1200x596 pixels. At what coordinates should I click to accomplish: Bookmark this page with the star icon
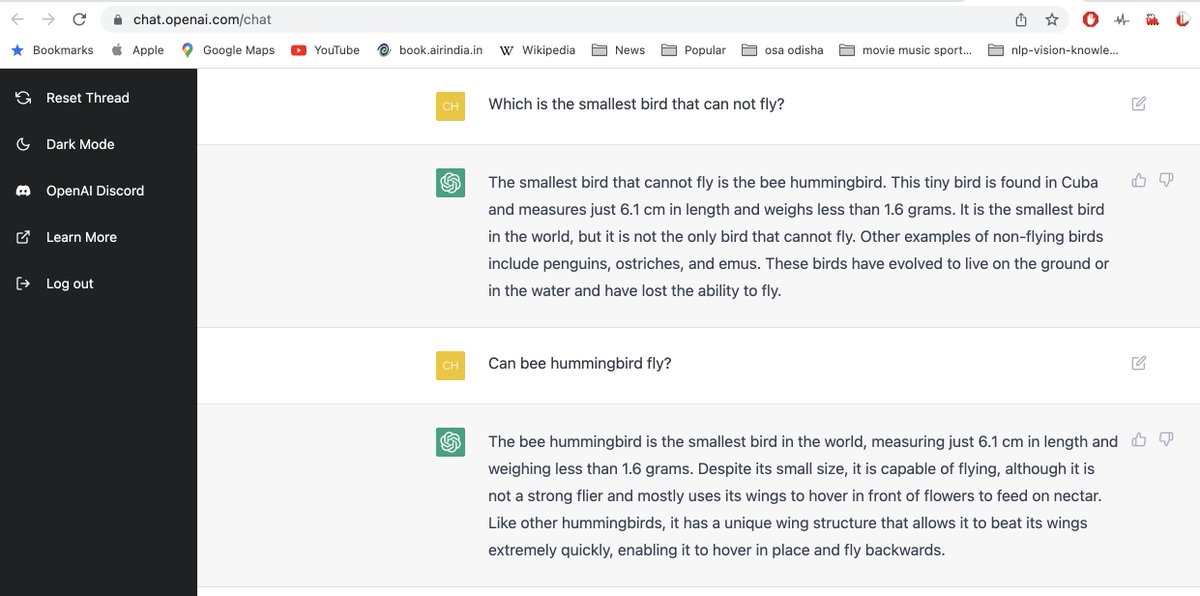1052,19
